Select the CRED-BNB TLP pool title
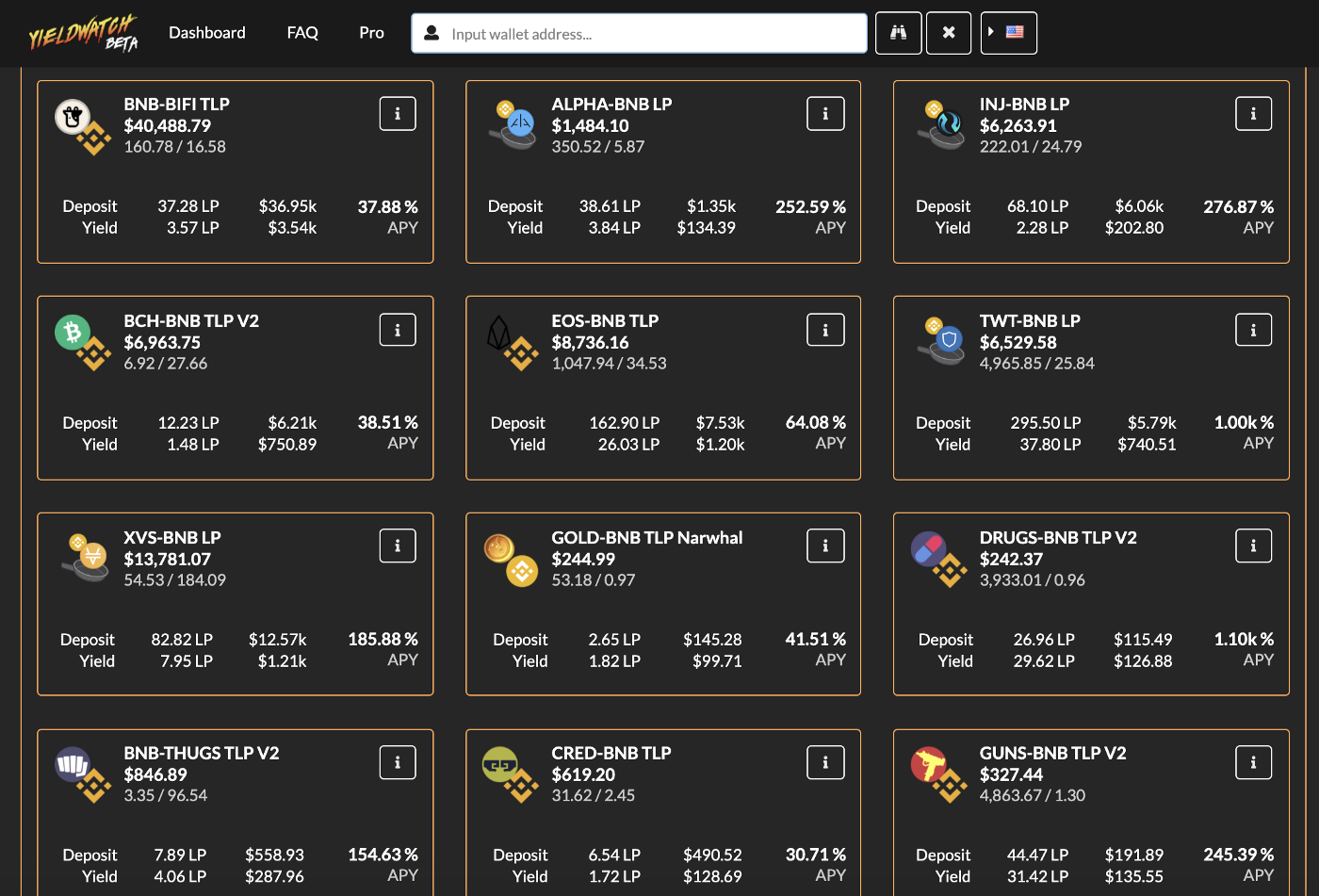This screenshot has height=896, width=1319. pos(611,753)
